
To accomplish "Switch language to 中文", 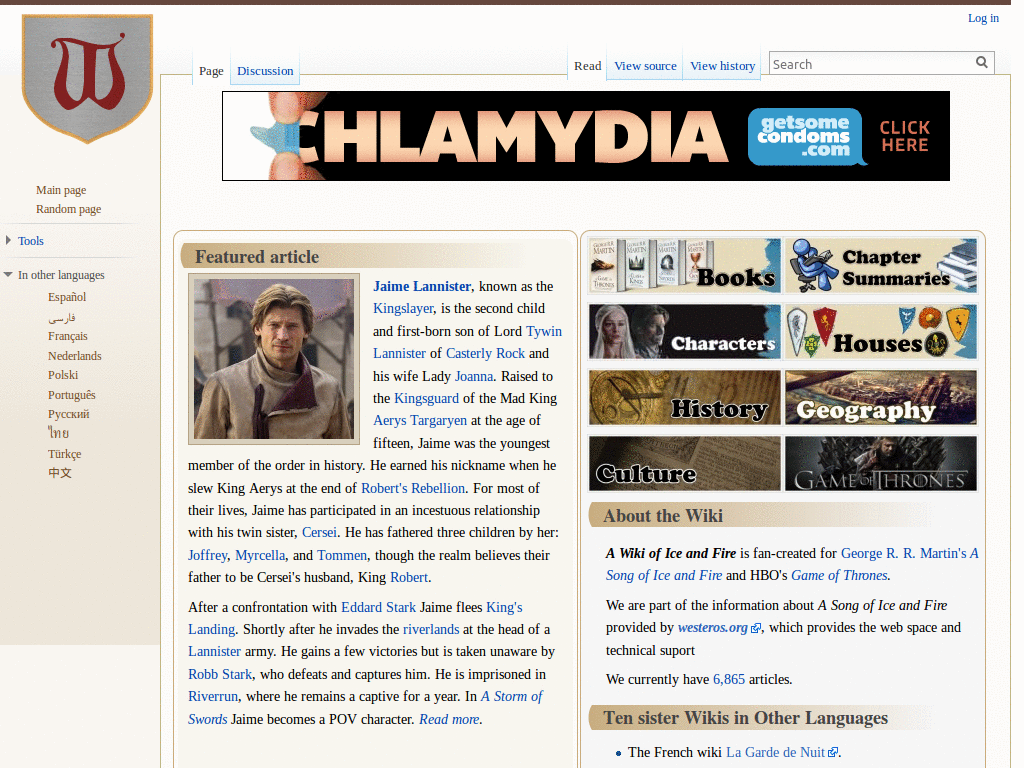I will click(59, 472).
